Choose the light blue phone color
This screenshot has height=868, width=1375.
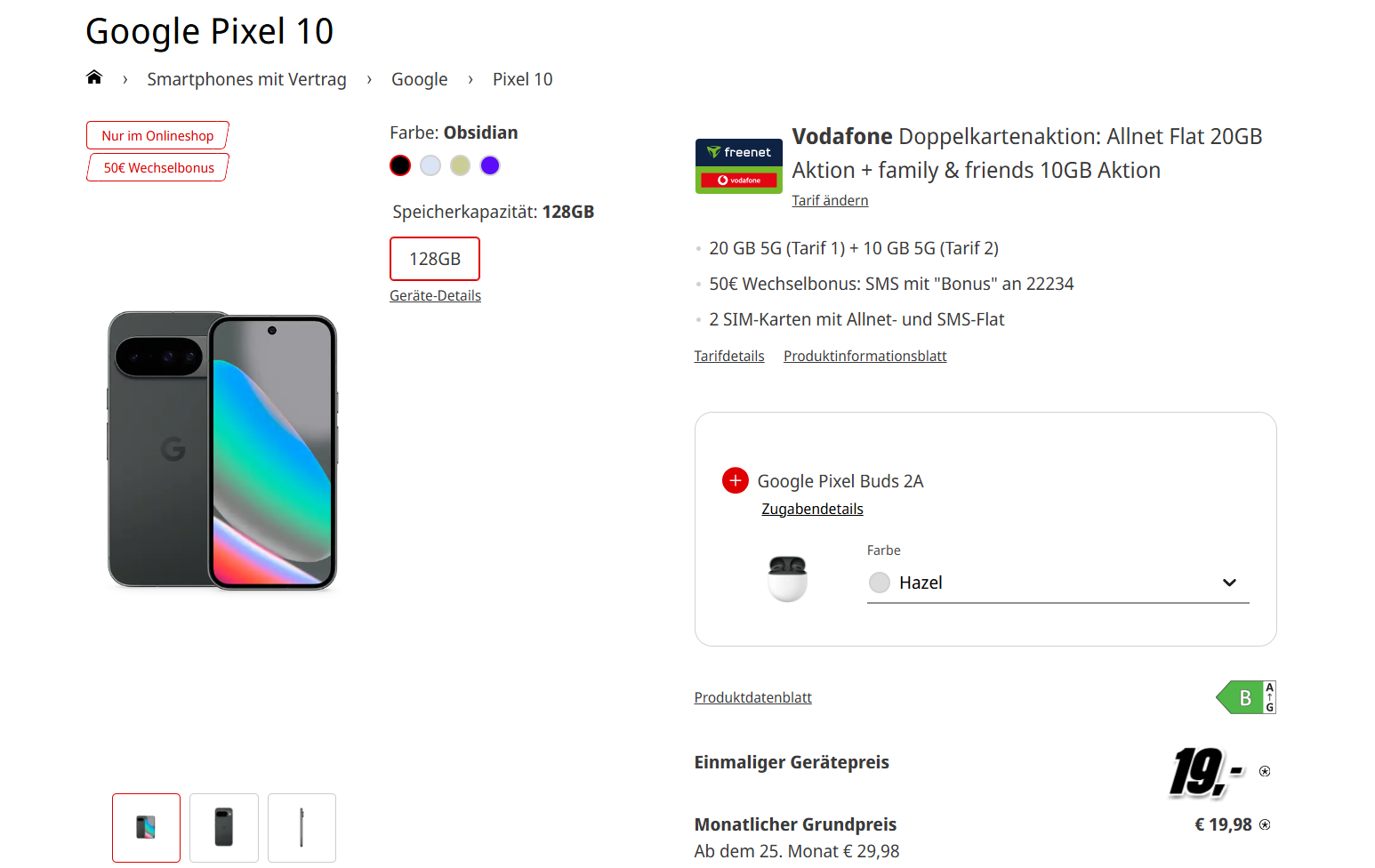click(430, 165)
